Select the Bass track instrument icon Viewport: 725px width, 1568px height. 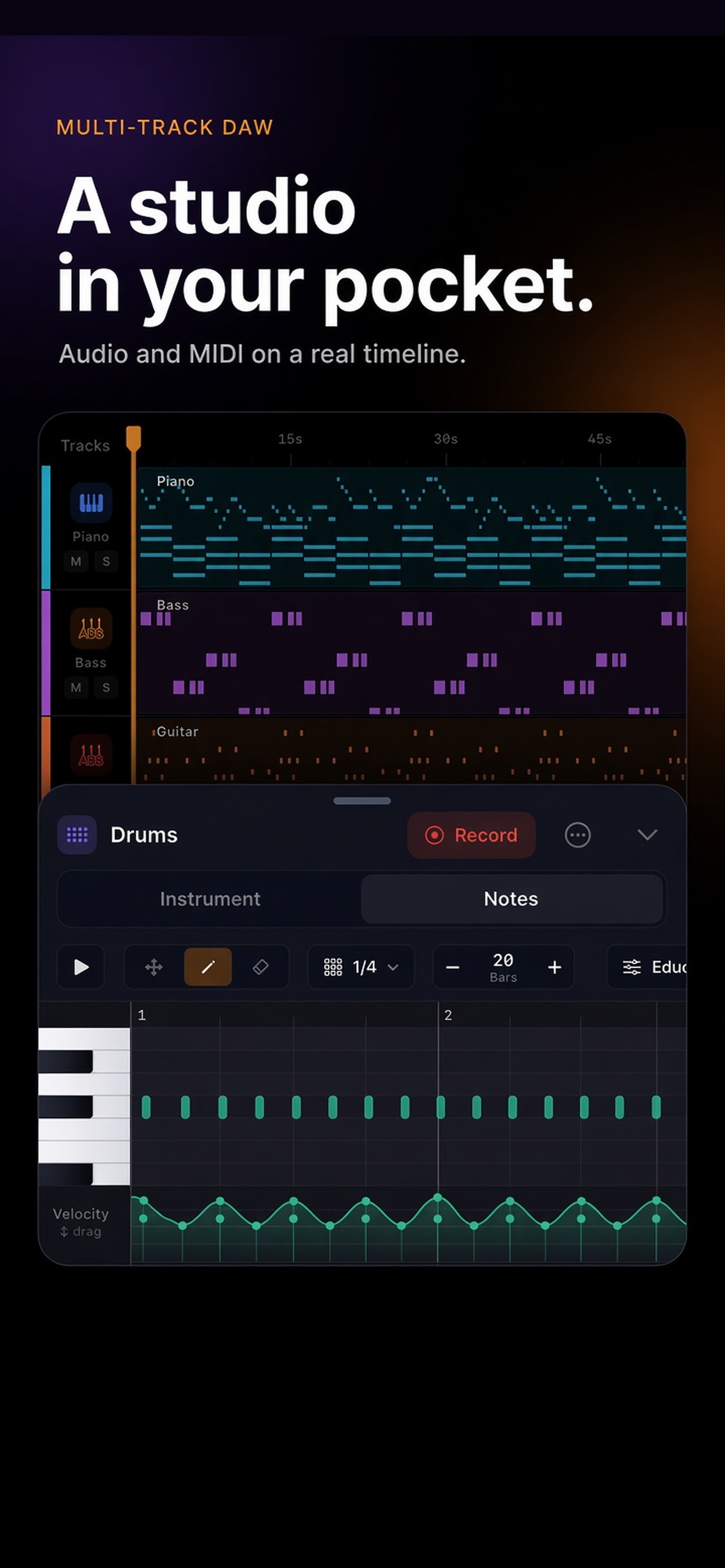pyautogui.click(x=91, y=628)
